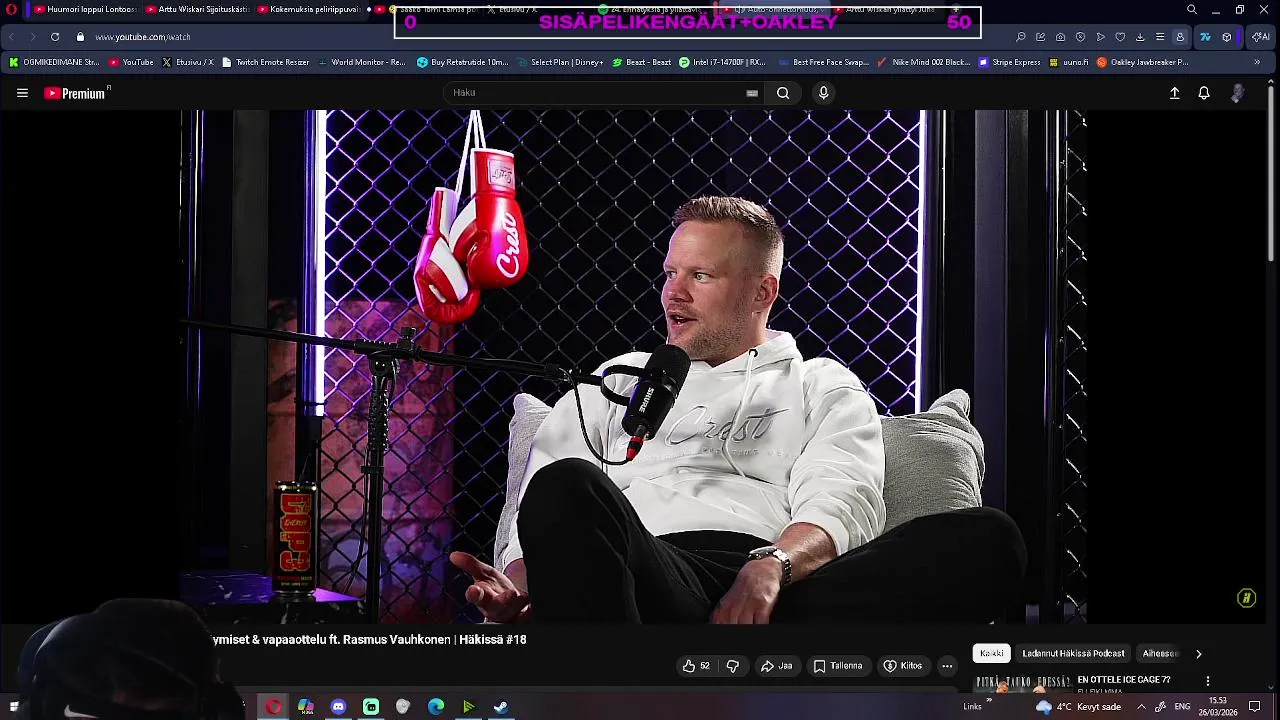1280x720 pixels.
Task: Open the snapshot edit tool in address bar
Action: pyautogui.click(x=1041, y=37)
